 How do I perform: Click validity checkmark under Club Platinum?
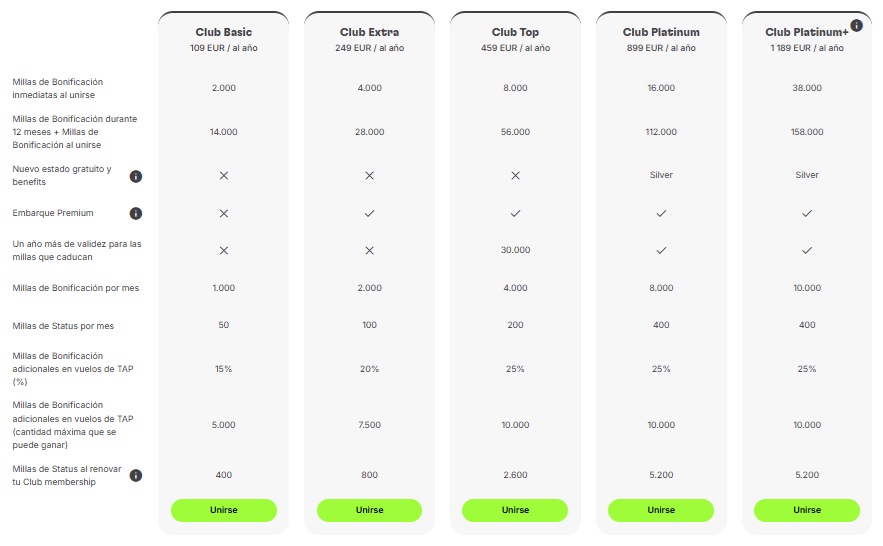click(661, 250)
